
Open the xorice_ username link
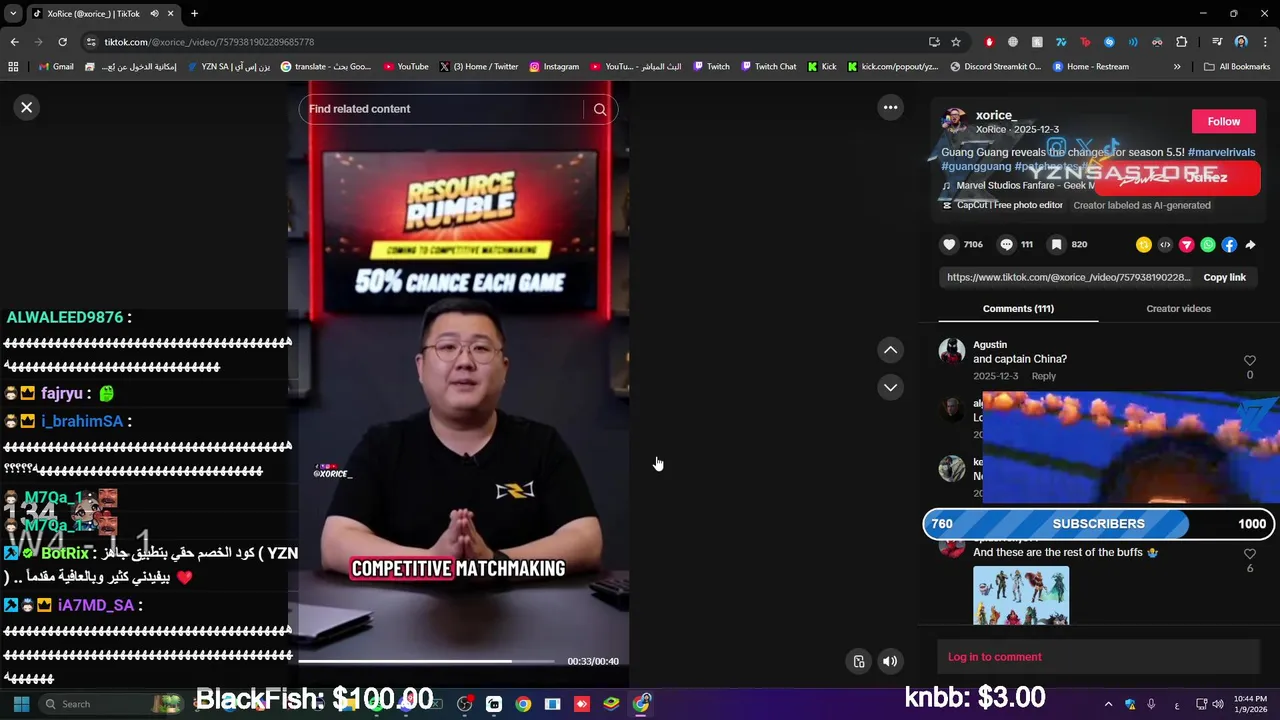click(996, 115)
